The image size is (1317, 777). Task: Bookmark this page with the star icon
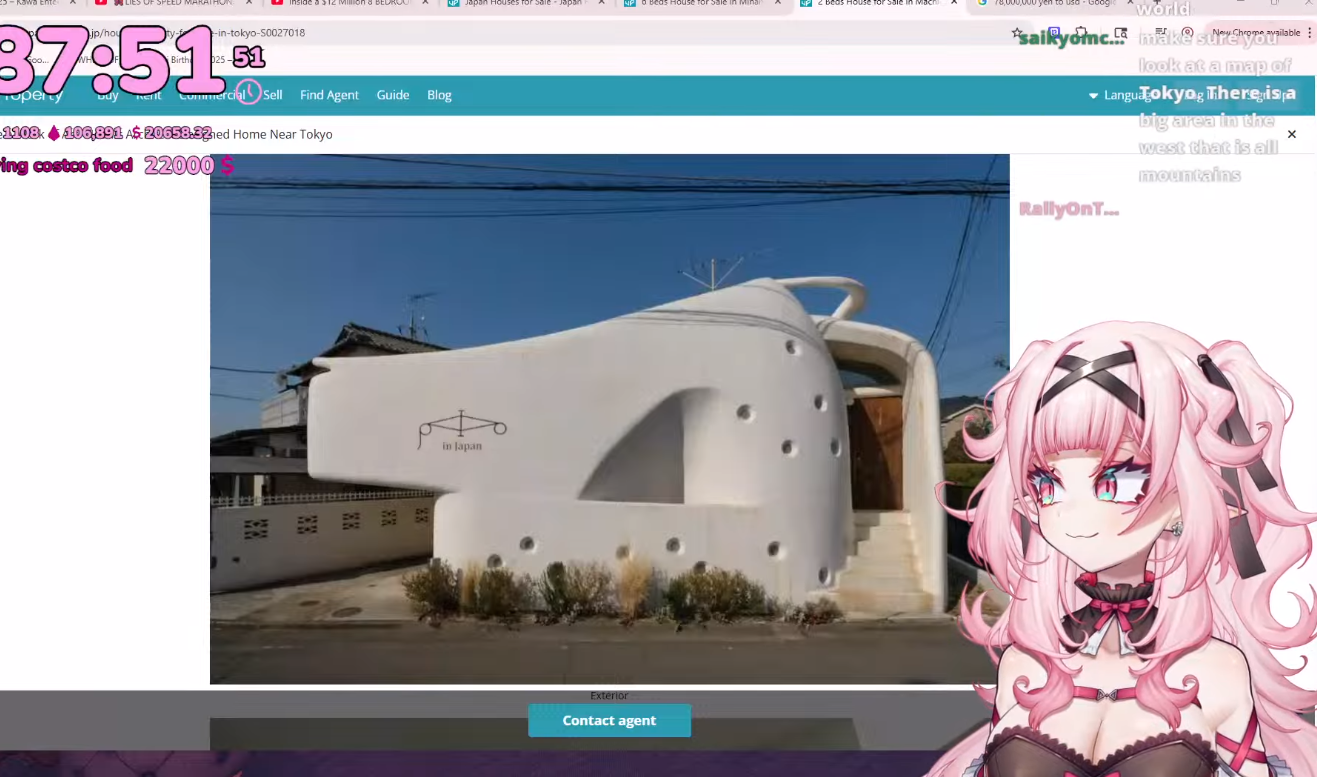tap(1018, 33)
